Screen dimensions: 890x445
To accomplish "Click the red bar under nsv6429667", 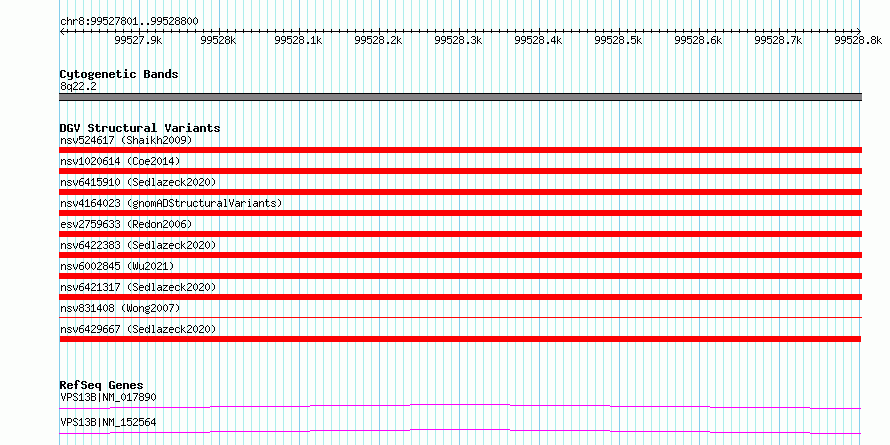I will 460,339.
